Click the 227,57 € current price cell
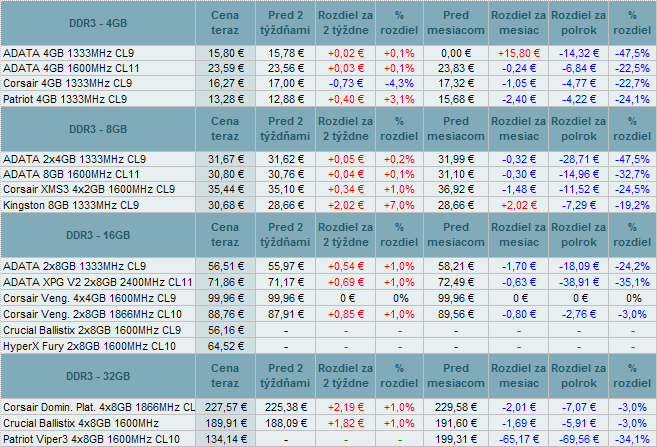The height and width of the screenshot is (447, 657). pos(225,407)
